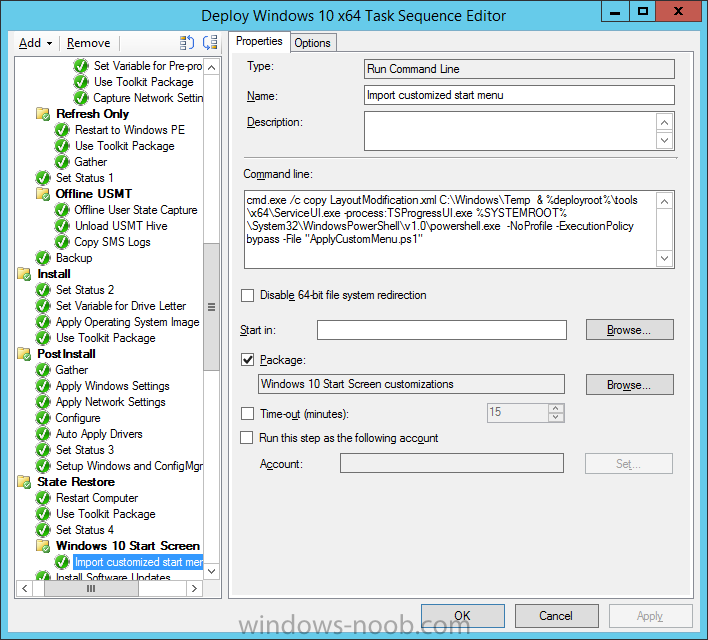Image resolution: width=708 pixels, height=640 pixels.
Task: Open the Add dropdown menu
Action: (35, 43)
